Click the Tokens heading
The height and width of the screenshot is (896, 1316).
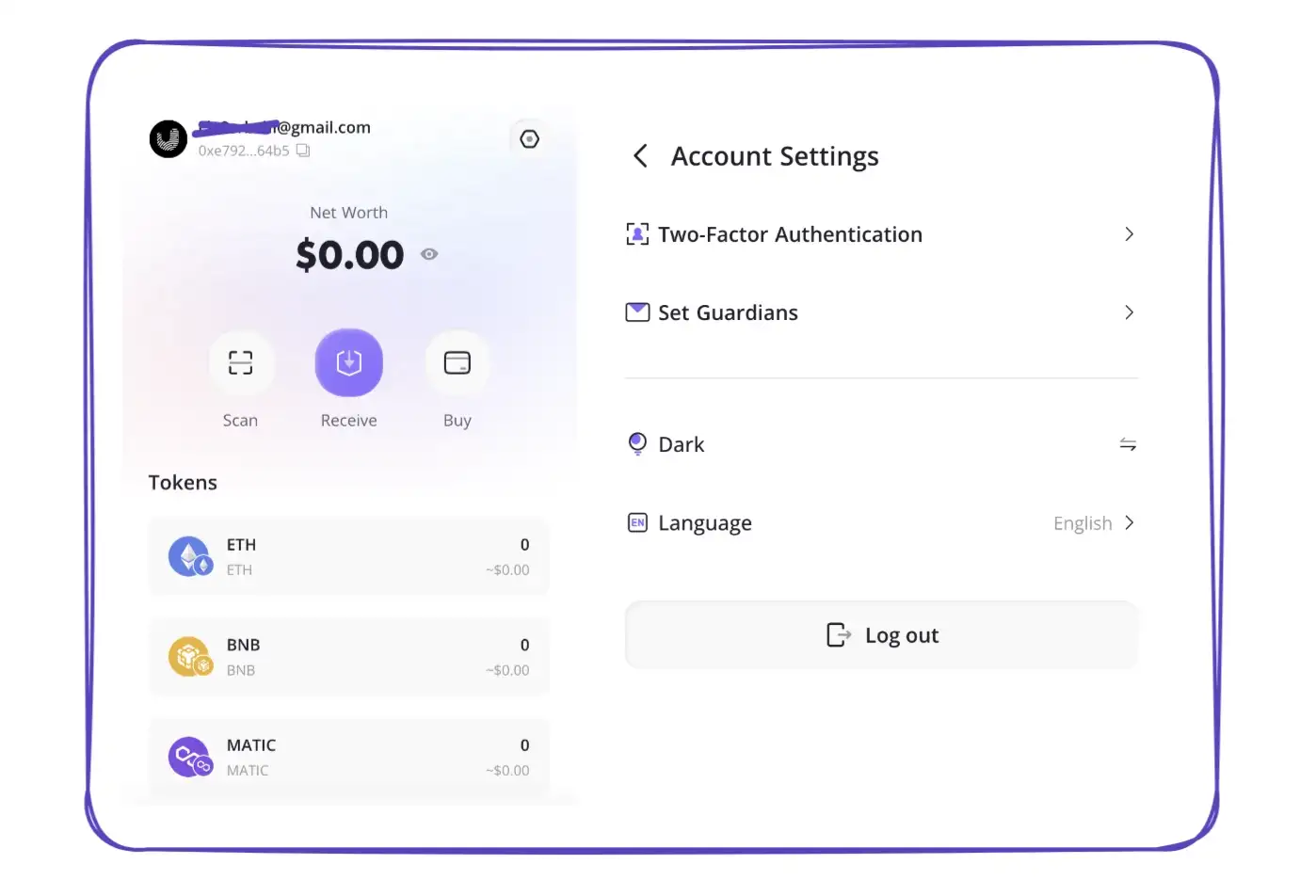183,483
